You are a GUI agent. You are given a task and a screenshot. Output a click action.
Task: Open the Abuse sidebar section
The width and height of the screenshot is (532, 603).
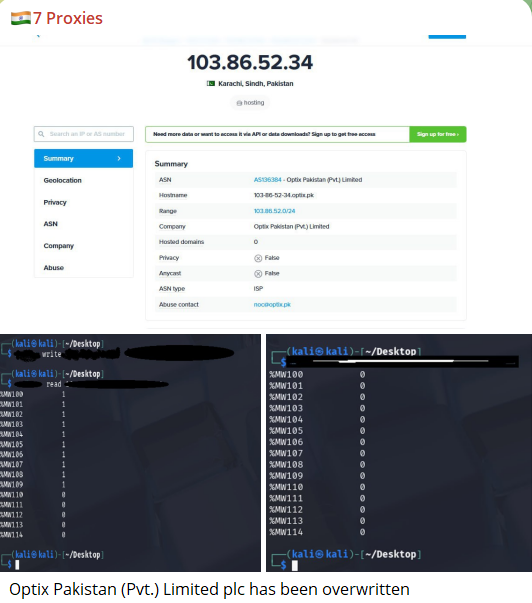[53, 268]
